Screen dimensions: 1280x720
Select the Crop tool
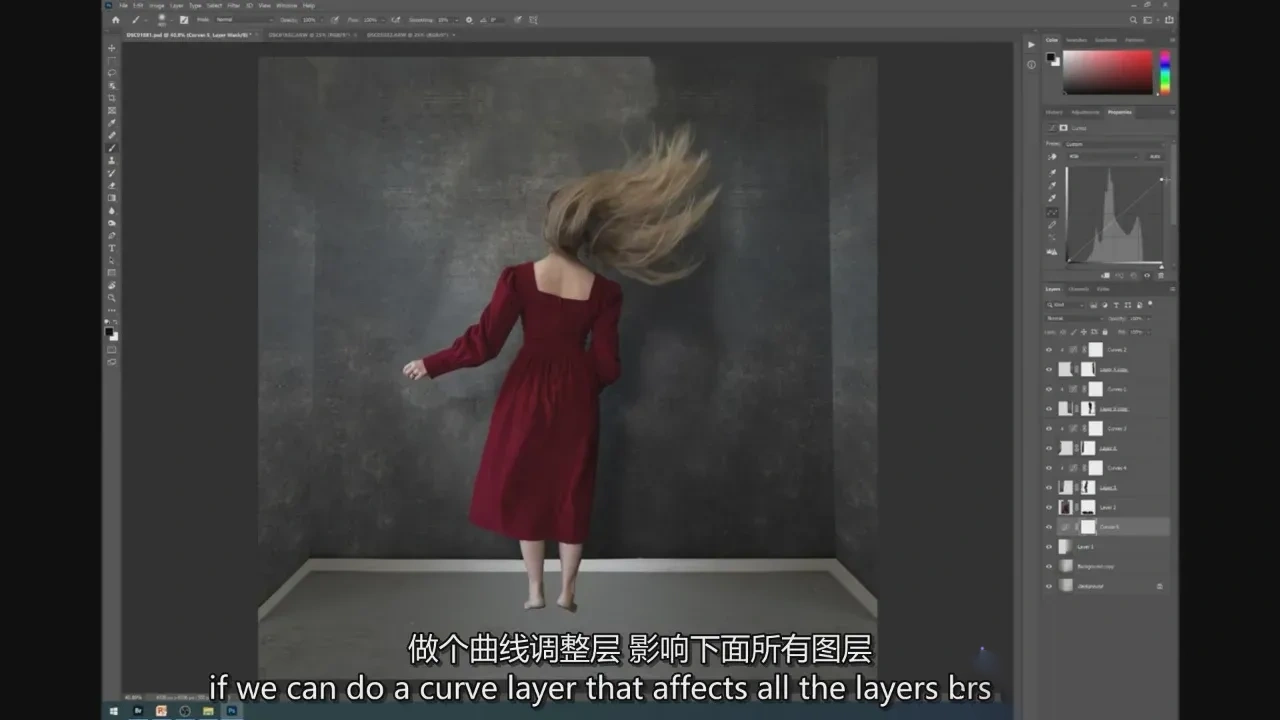[x=111, y=98]
